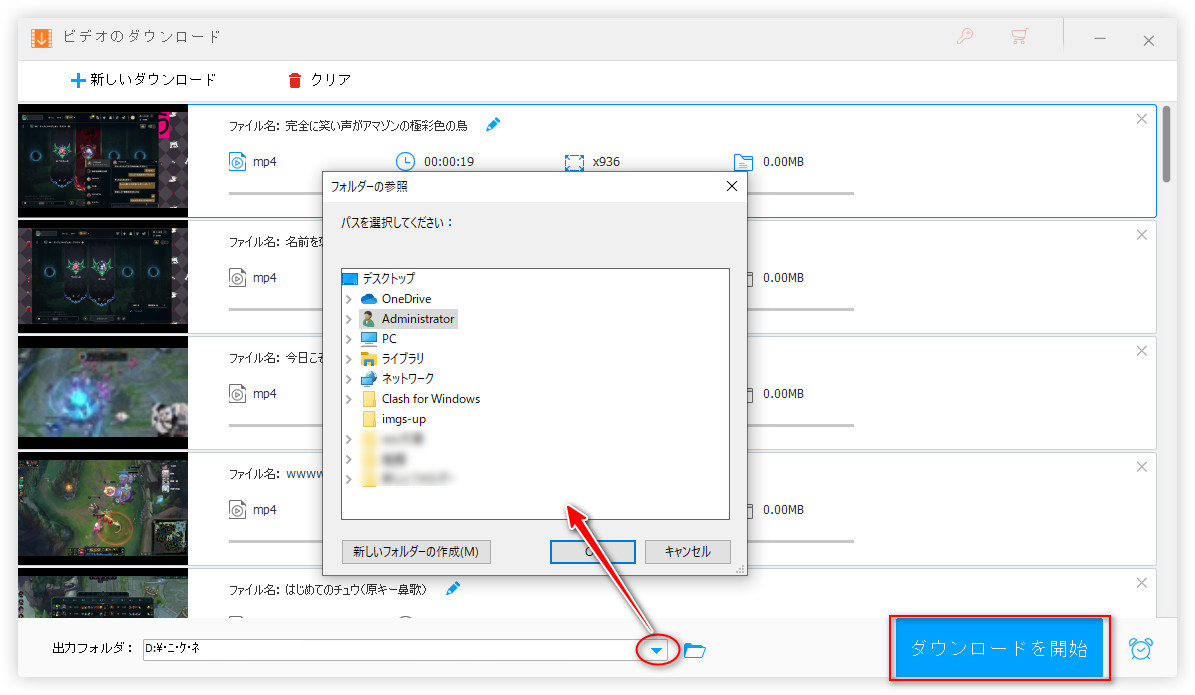Click 新しいフォルダーの作成(M) button

point(416,552)
